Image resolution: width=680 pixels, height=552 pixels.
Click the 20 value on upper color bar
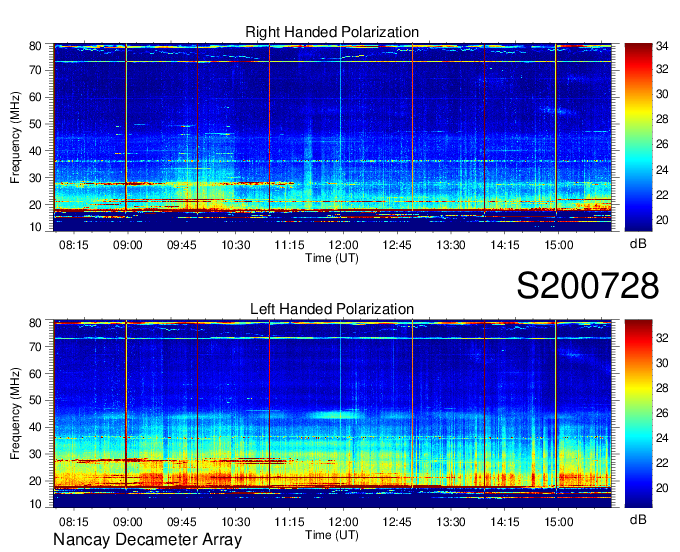pos(662,220)
